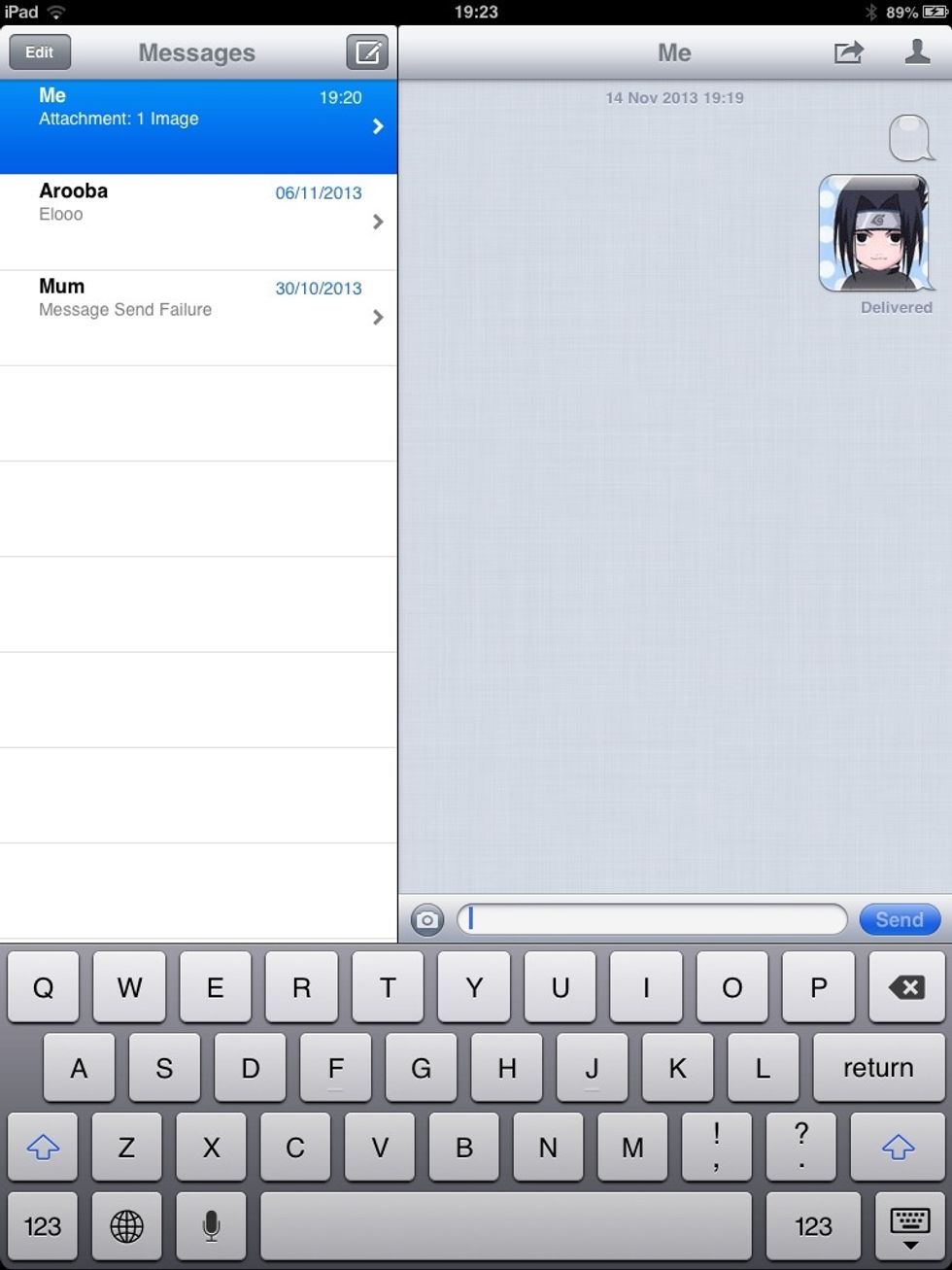Tap the return key
Viewport: 952px width, 1270px height.
click(x=878, y=1067)
